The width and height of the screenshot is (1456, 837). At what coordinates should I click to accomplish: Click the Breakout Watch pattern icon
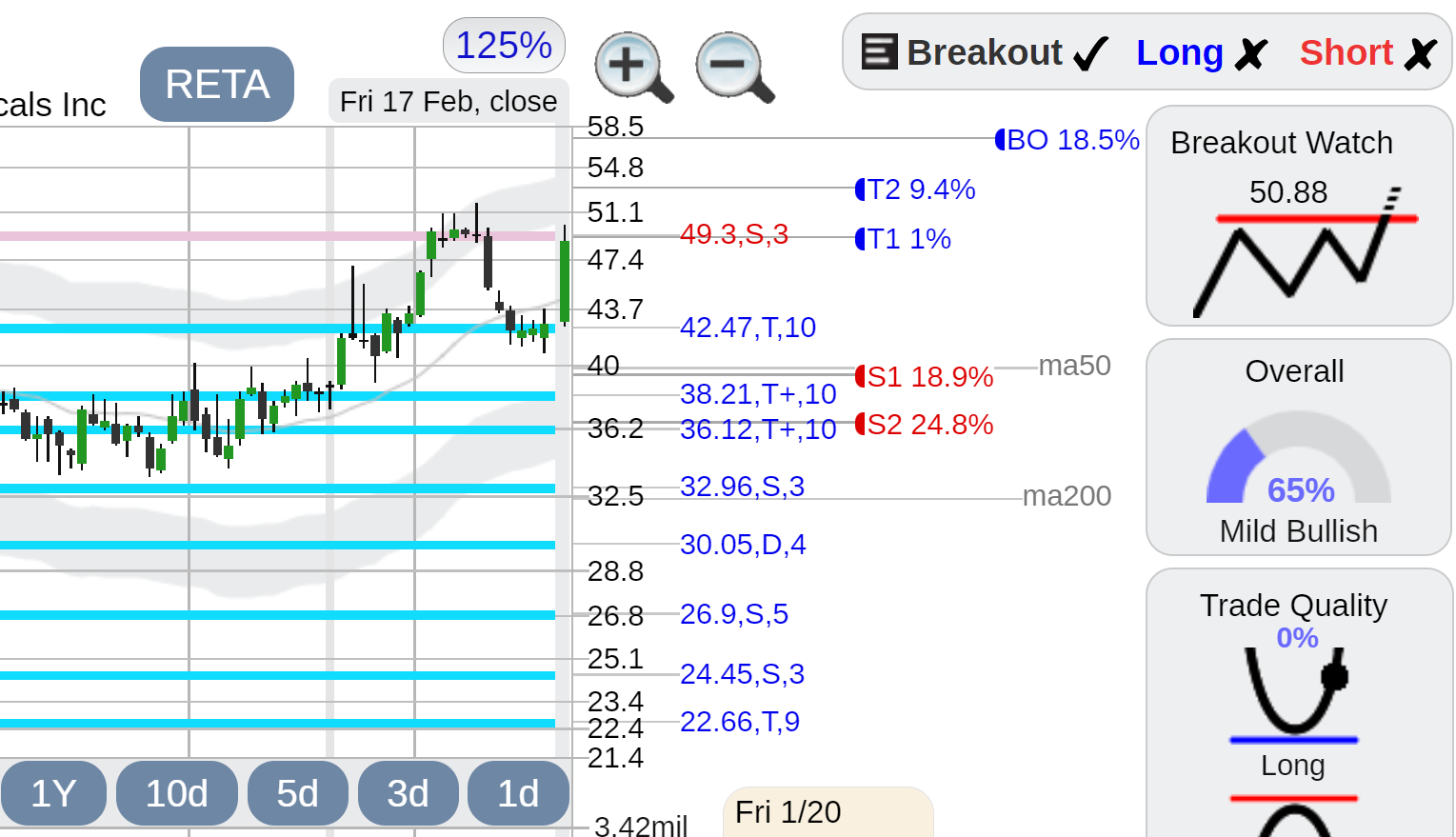[x=1306, y=252]
